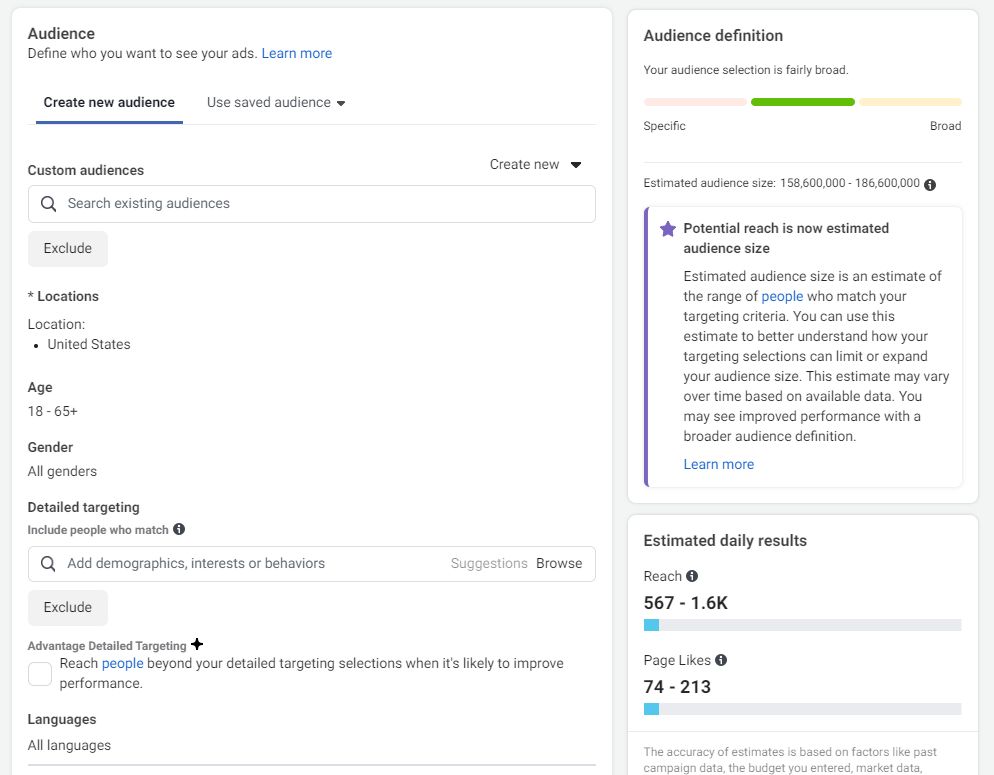The width and height of the screenshot is (994, 775).
Task: Click the Specific gauge label
Action: point(664,125)
